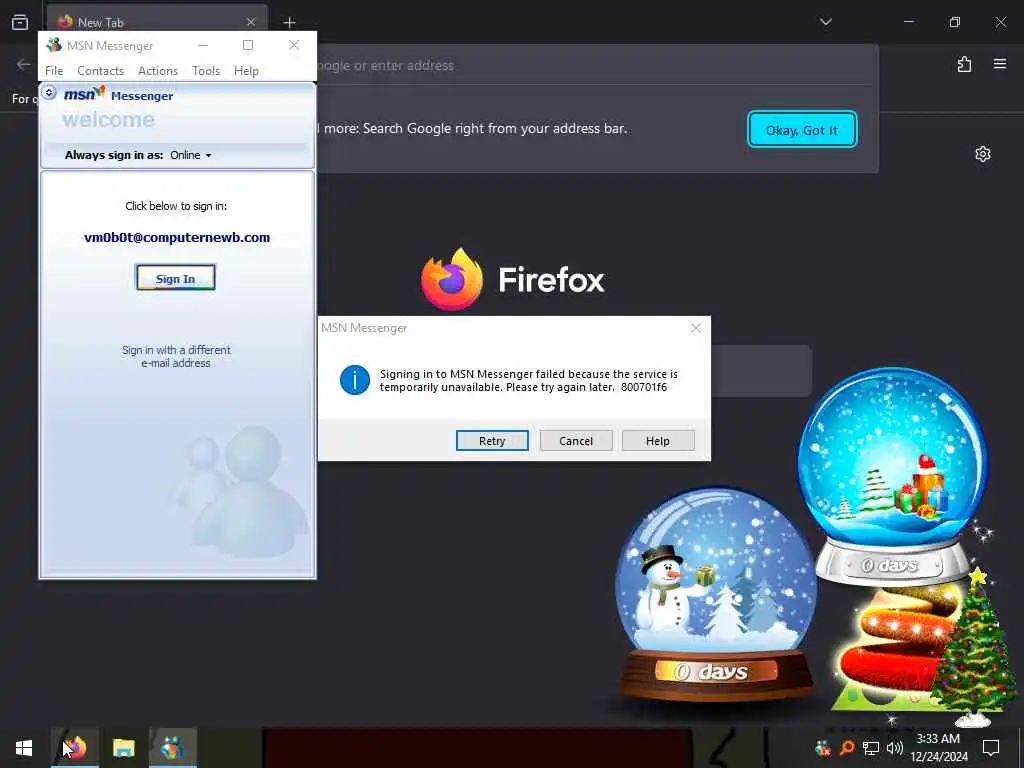Open the volume speaker icon in tray
Image resolution: width=1024 pixels, height=768 pixels.
click(895, 748)
